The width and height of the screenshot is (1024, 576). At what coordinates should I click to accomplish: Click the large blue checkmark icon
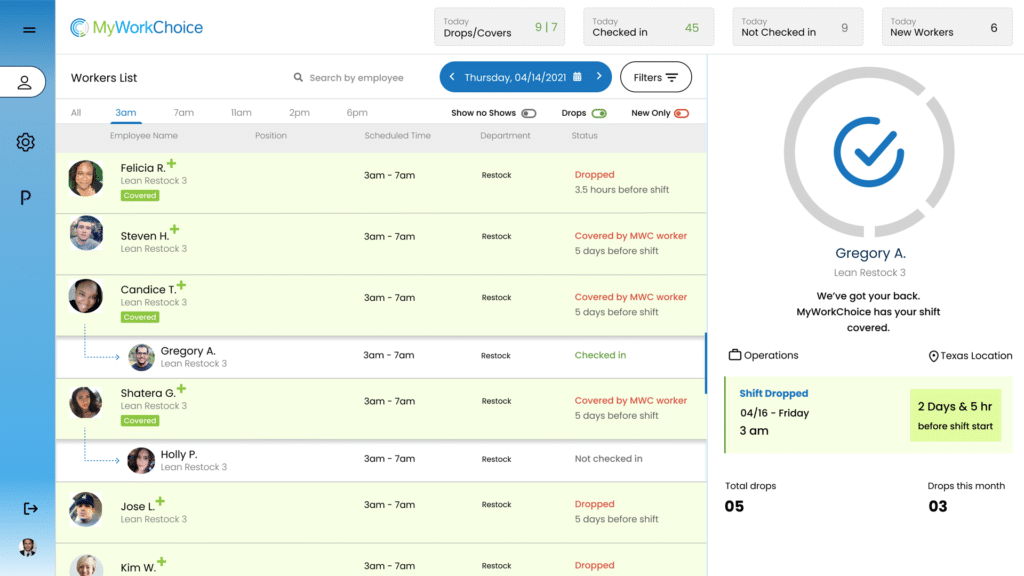[869, 152]
